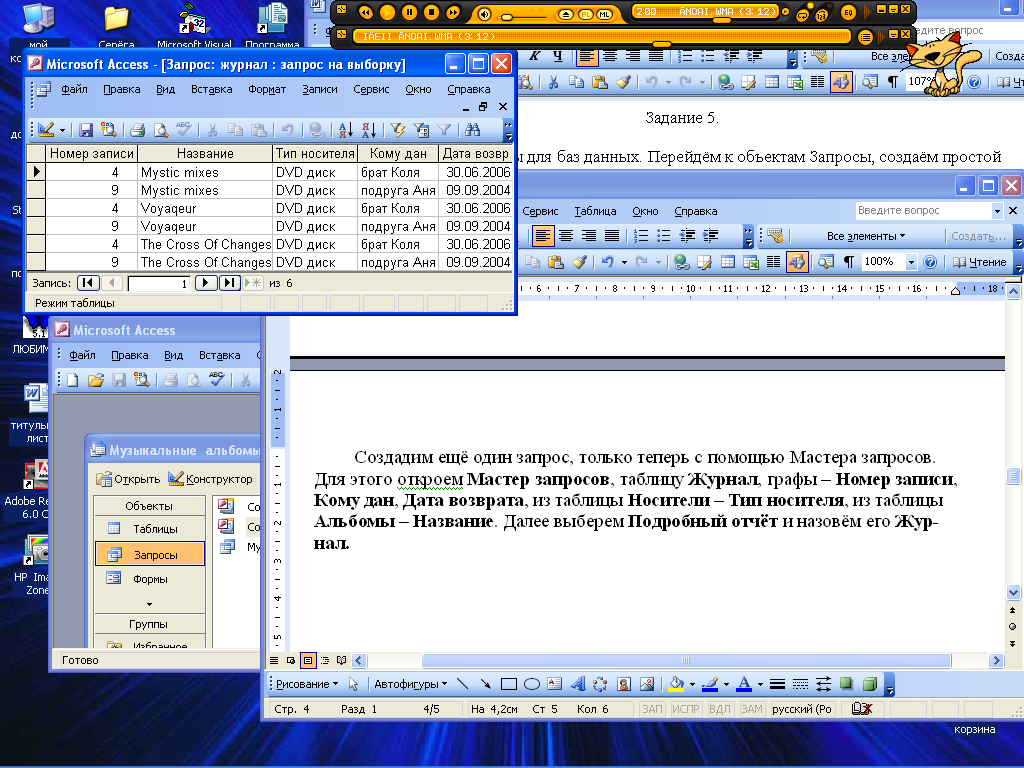Toggle paragraph marks ¶ beside 100% zoom

848,262
